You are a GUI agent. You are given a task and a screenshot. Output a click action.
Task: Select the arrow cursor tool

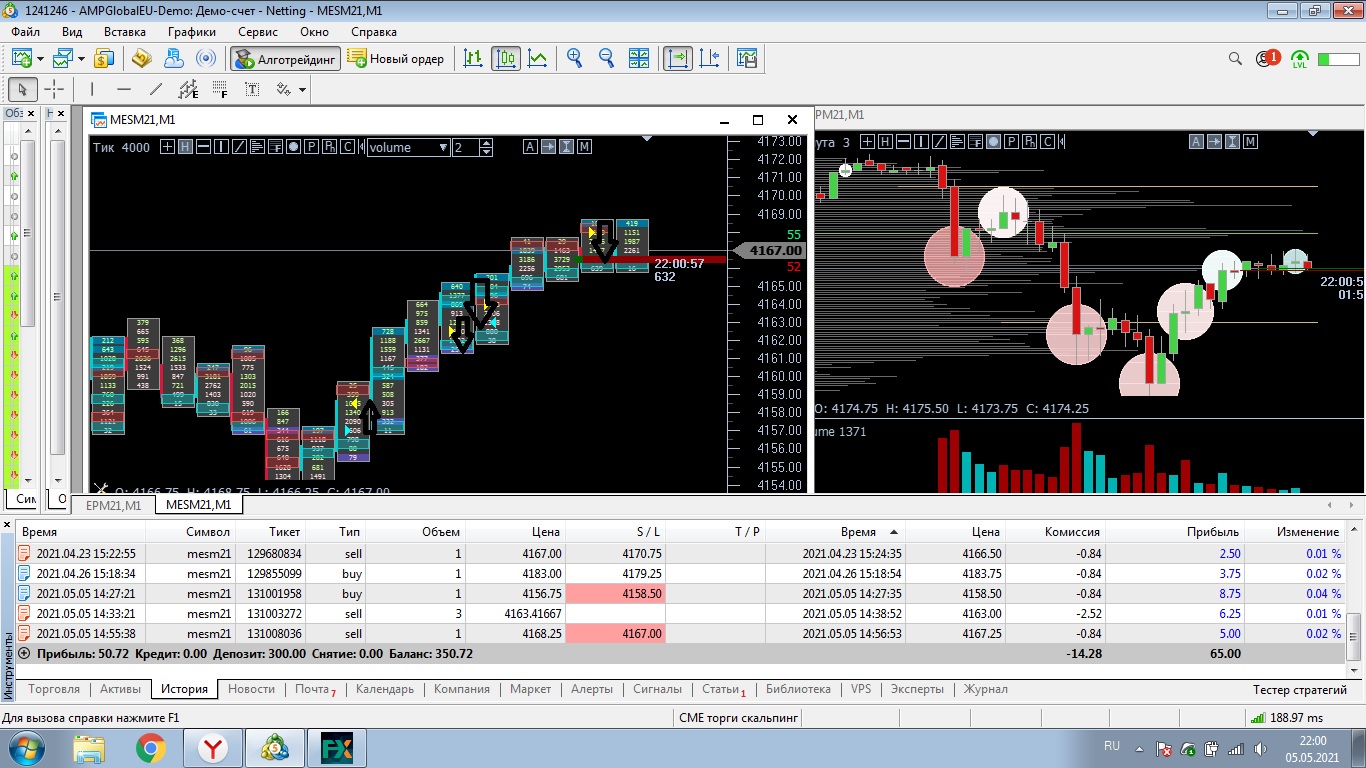(23, 89)
